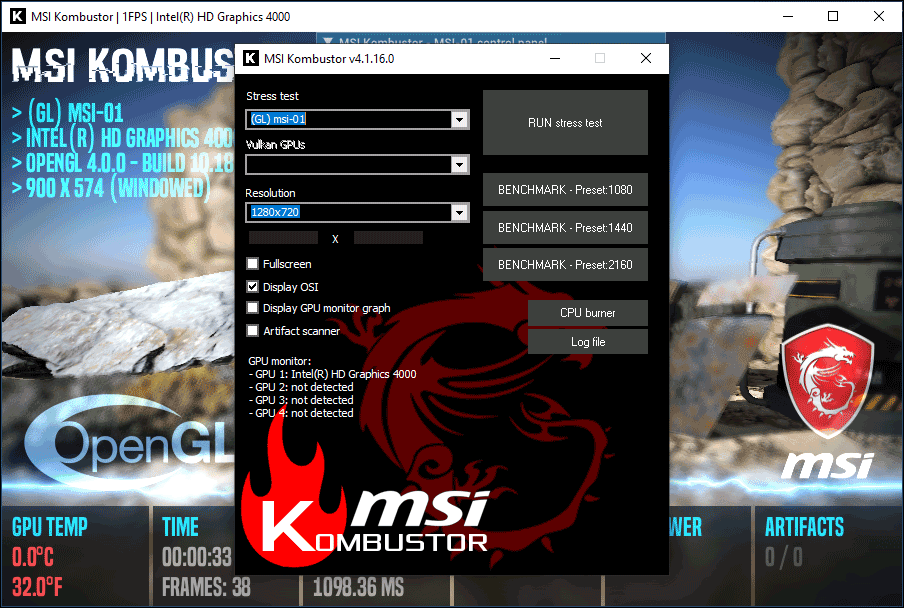
Task: Open the Resolution dropdown arrow
Action: tap(459, 213)
